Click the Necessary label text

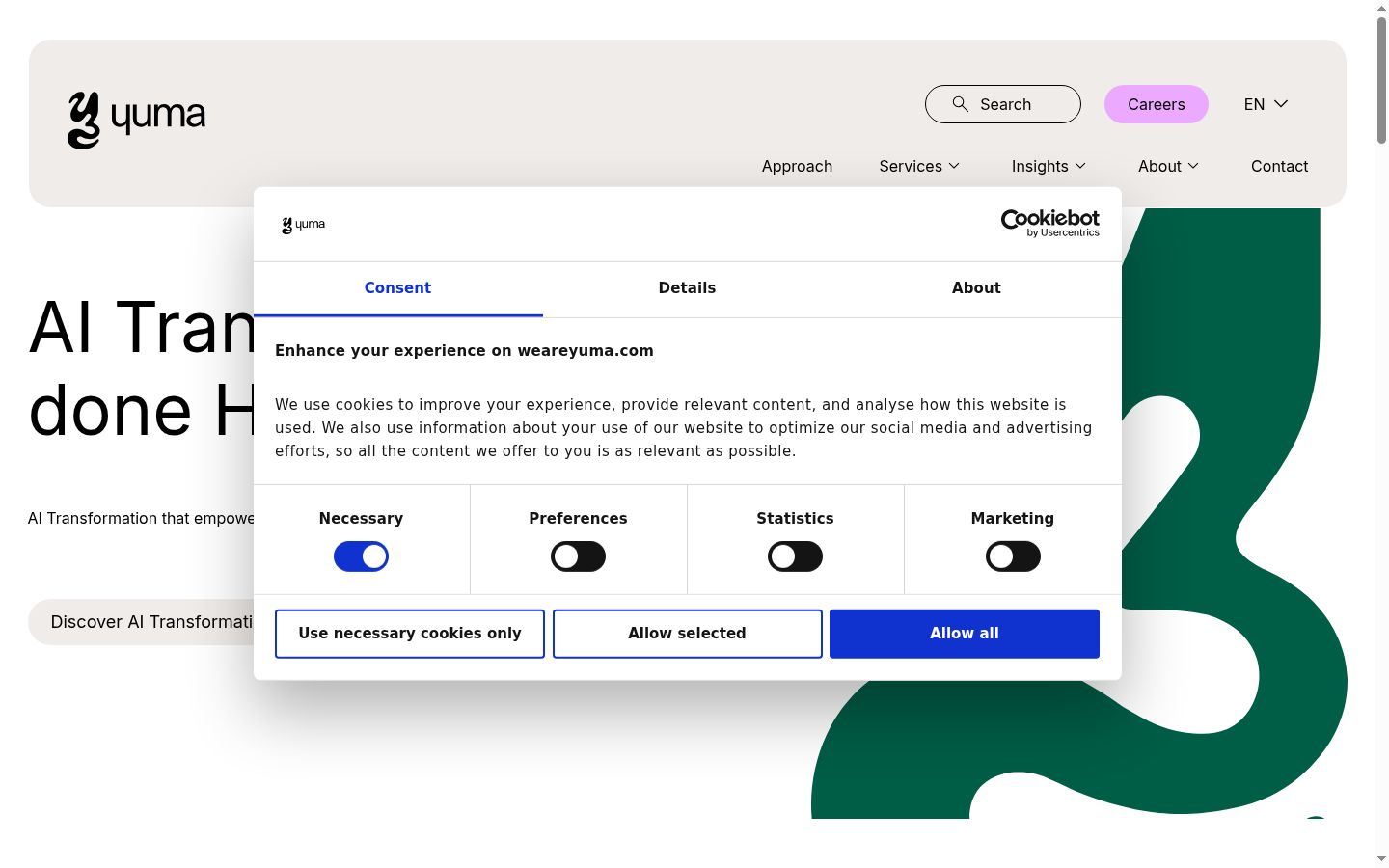tap(361, 519)
